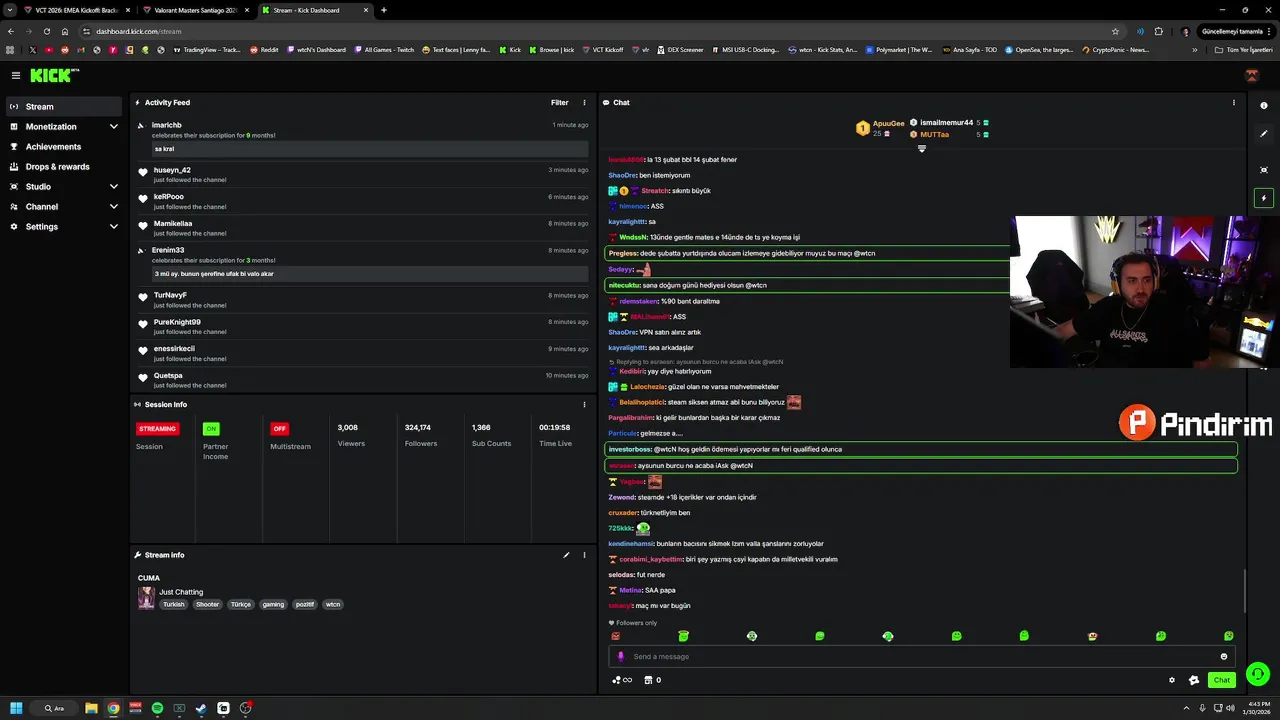
Task: Open Steam from the taskbar
Action: pos(201,708)
